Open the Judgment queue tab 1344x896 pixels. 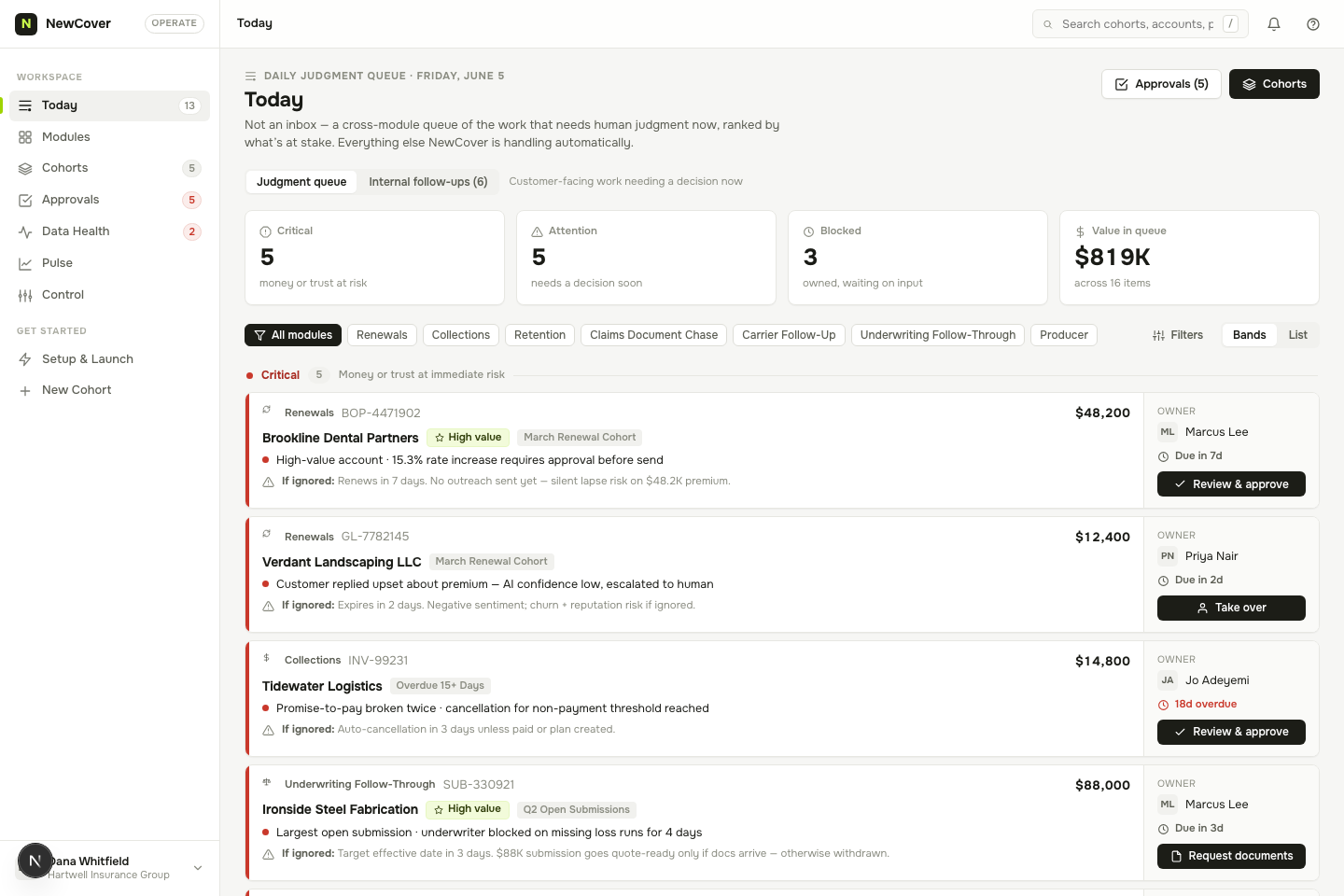click(x=301, y=182)
